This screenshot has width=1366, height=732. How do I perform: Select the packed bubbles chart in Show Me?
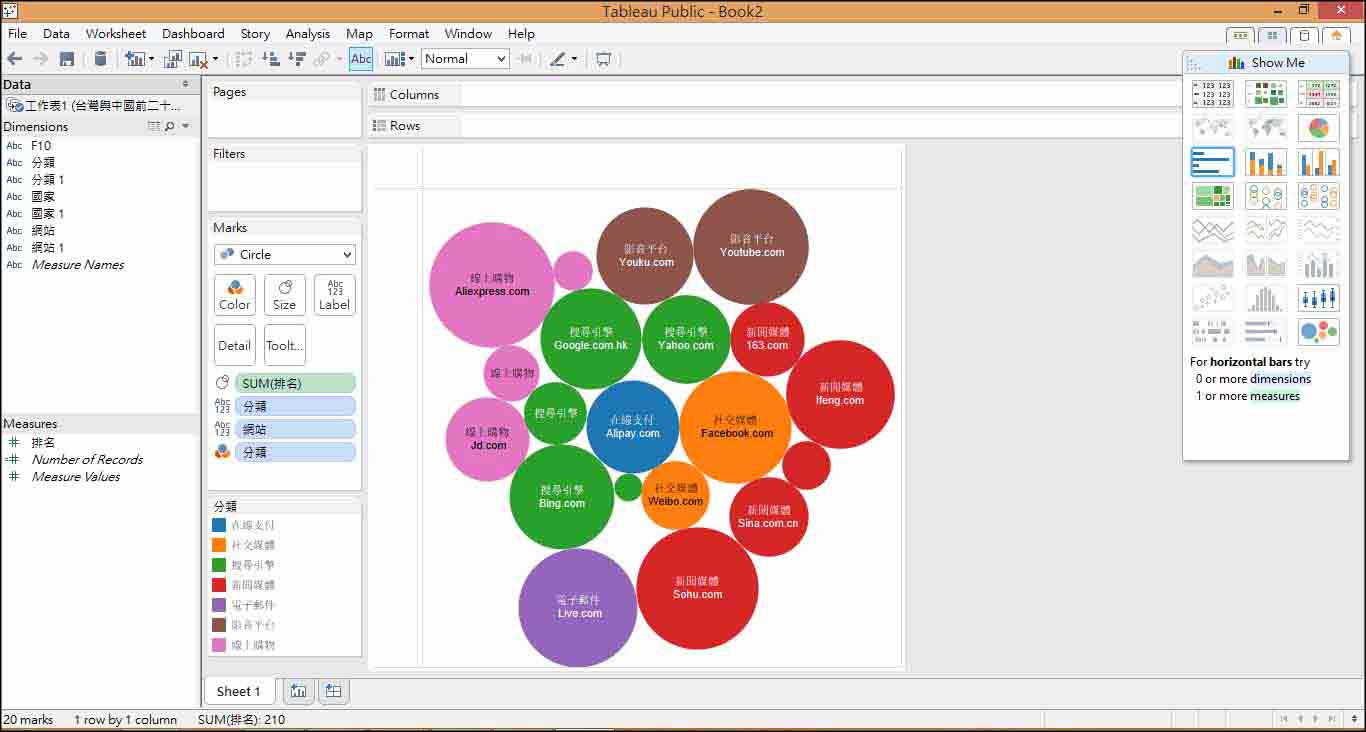tap(1320, 331)
